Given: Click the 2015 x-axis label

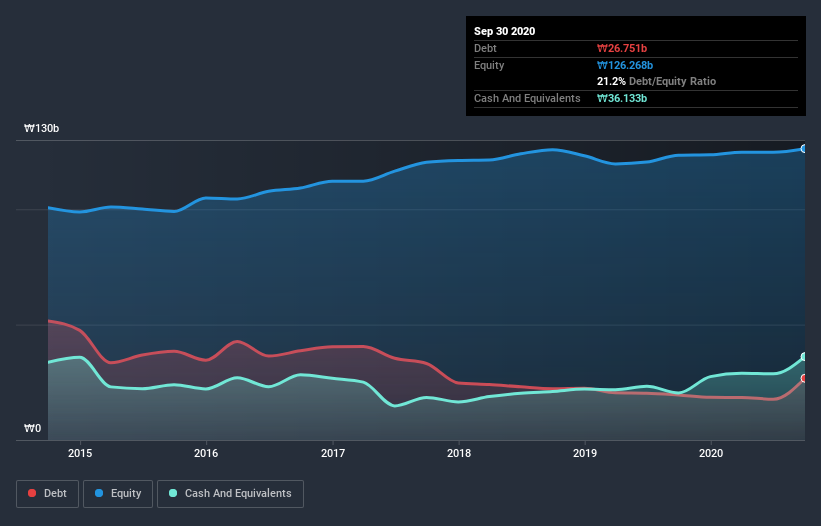Looking at the screenshot, I should point(80,453).
